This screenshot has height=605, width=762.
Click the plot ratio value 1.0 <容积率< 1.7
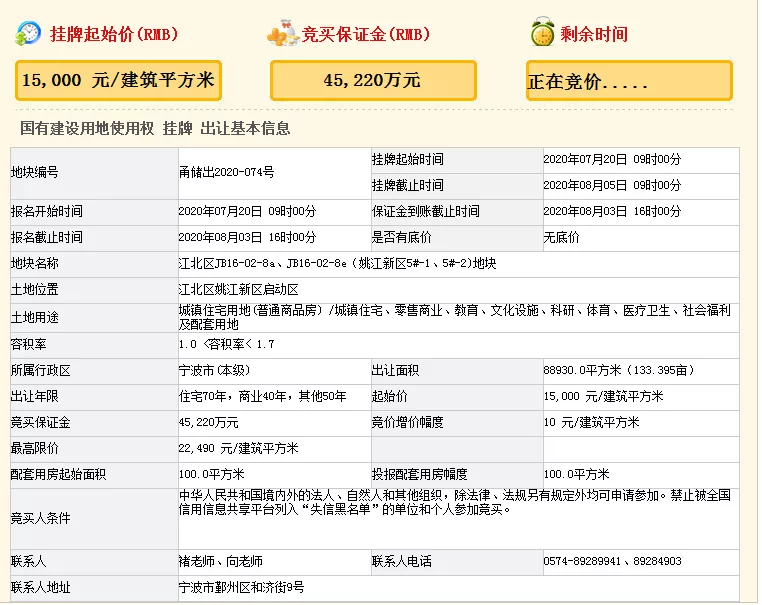click(x=226, y=345)
